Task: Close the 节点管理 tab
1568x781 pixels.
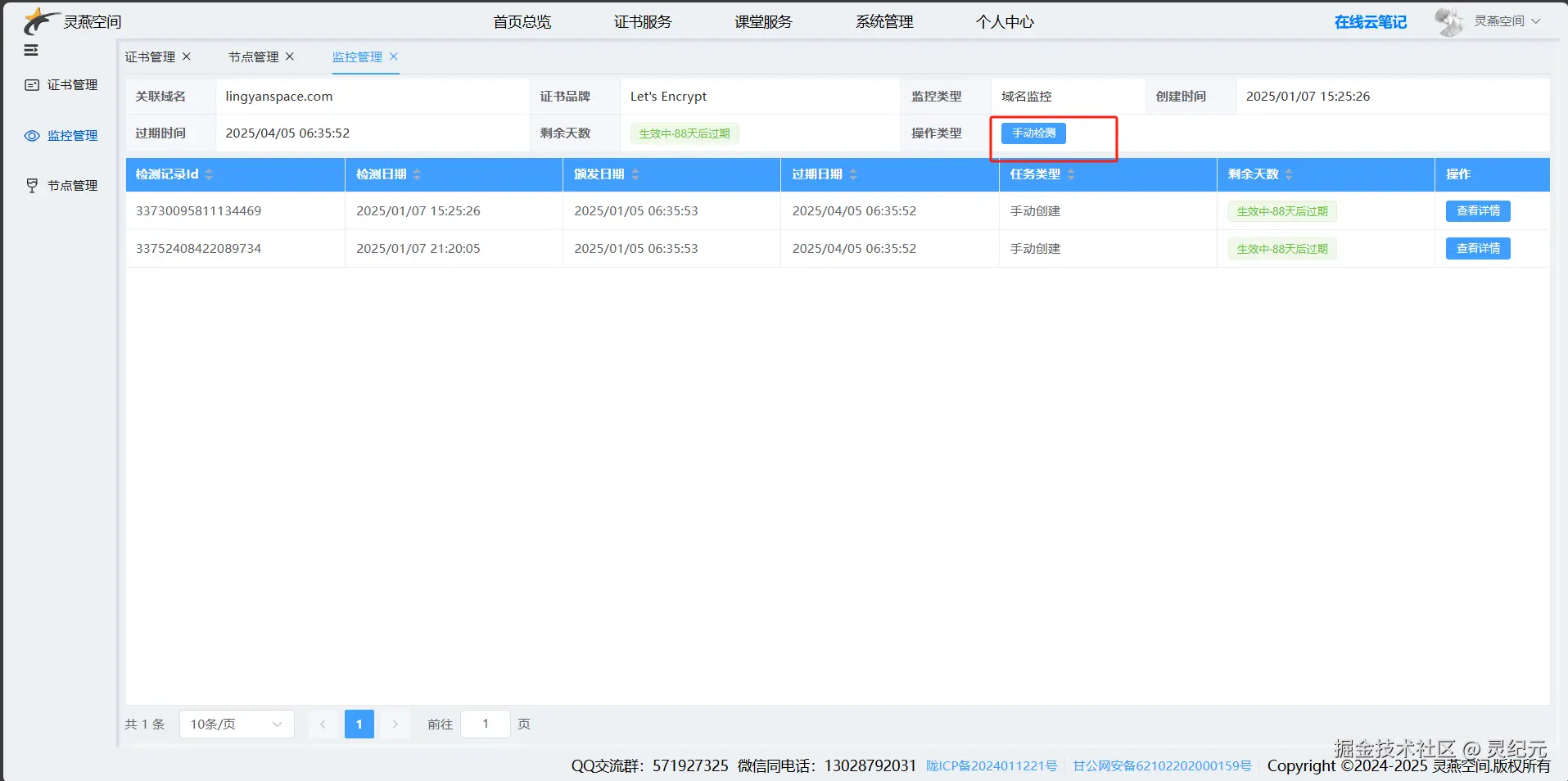Action: (x=290, y=56)
